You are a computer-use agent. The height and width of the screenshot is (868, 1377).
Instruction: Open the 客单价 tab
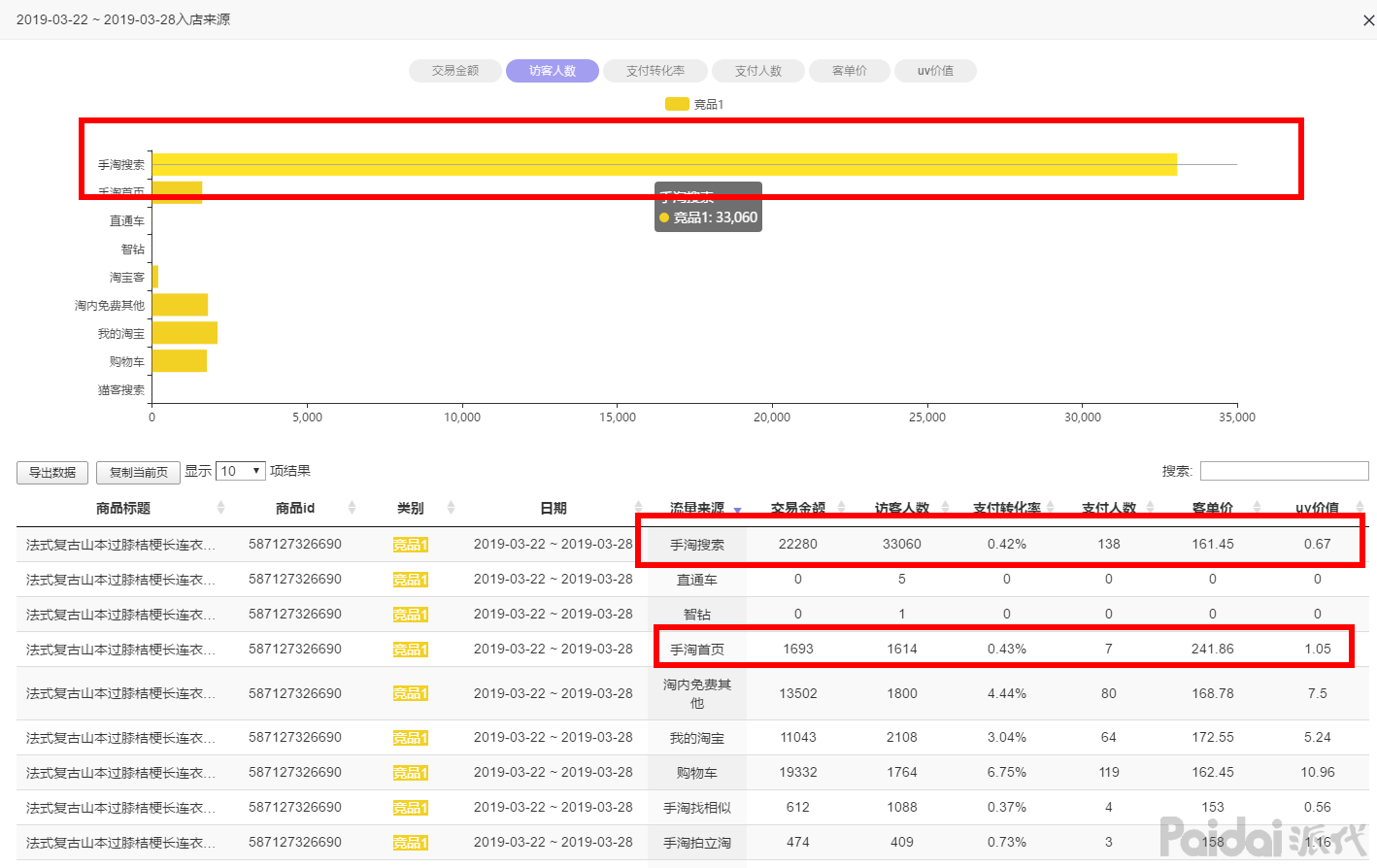pos(850,71)
